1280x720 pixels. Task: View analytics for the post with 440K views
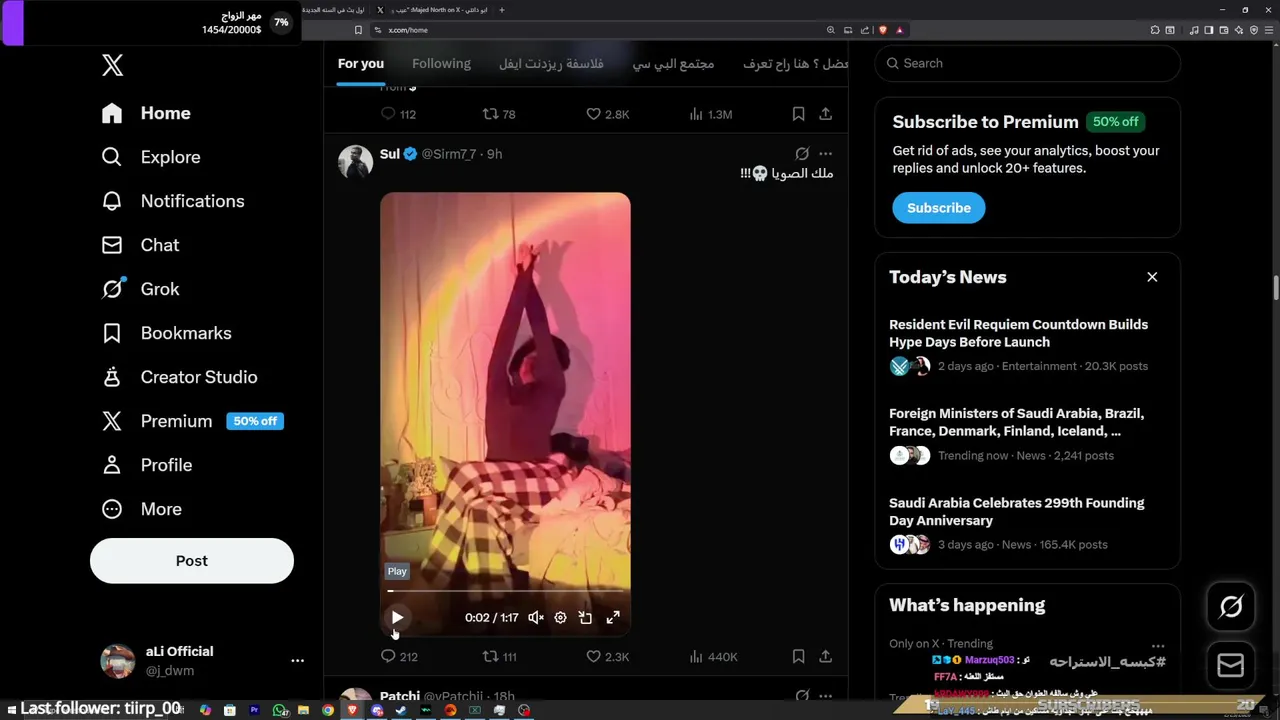[x=713, y=657]
